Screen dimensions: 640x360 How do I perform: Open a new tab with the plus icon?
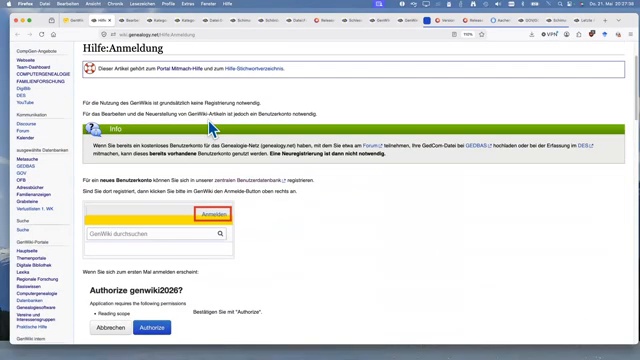(x=605, y=20)
